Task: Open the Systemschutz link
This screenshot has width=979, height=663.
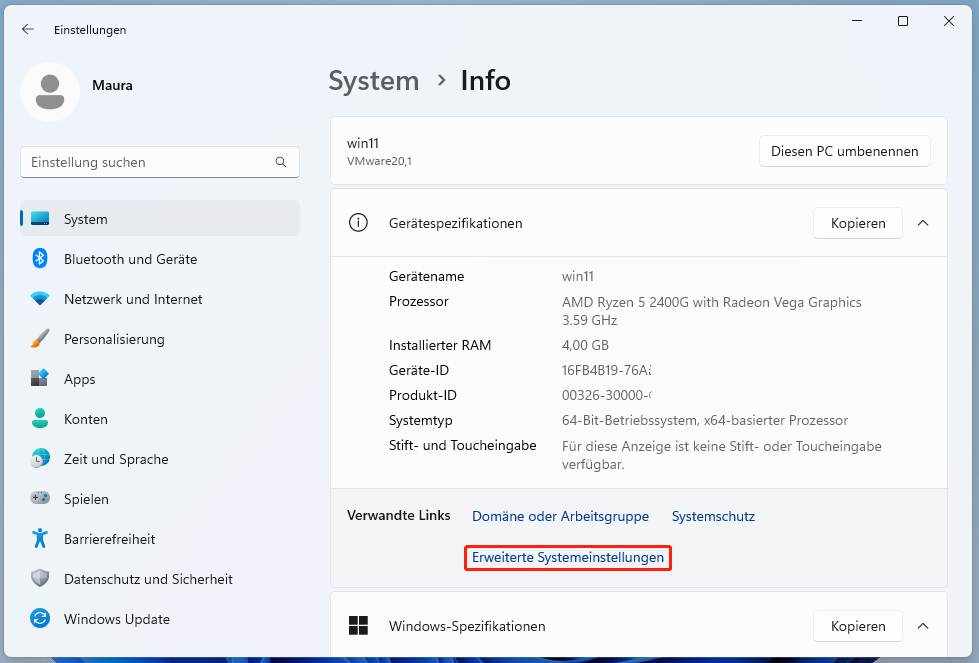Action: [x=713, y=516]
